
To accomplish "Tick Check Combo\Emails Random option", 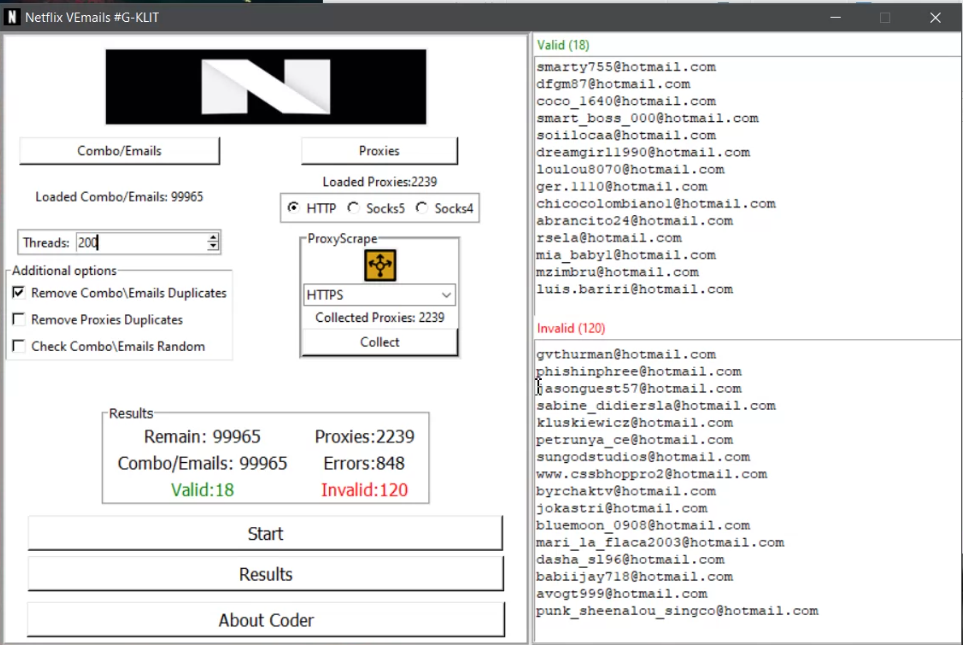I will (19, 346).
